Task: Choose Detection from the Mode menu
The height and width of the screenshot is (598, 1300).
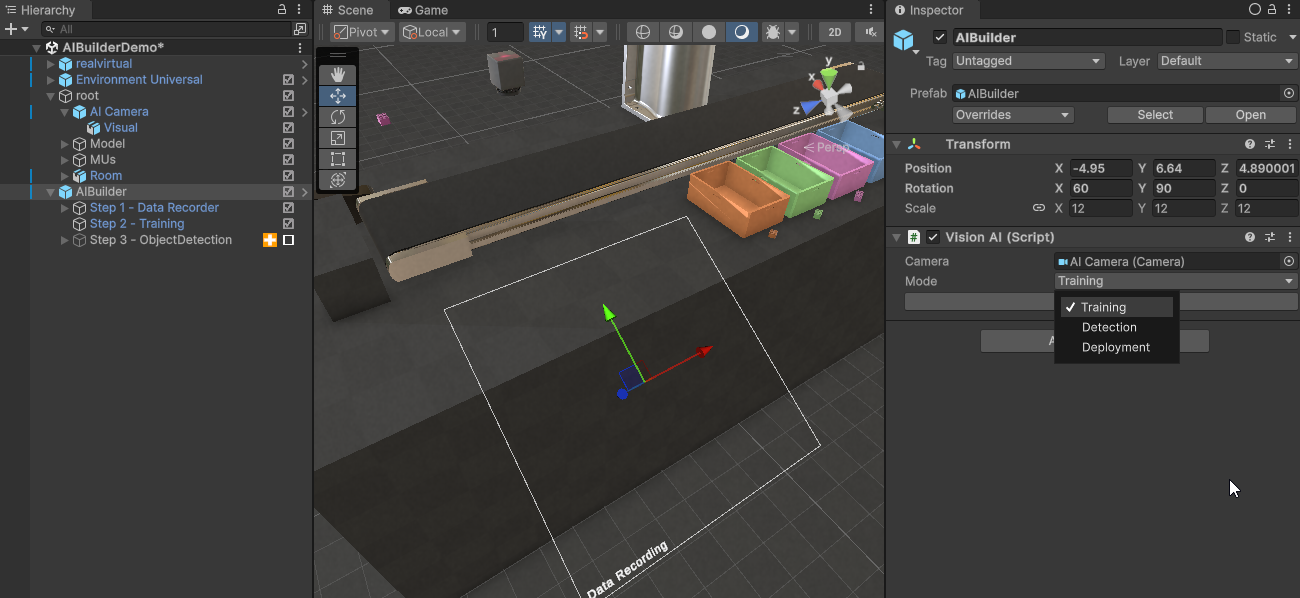Action: [1109, 327]
